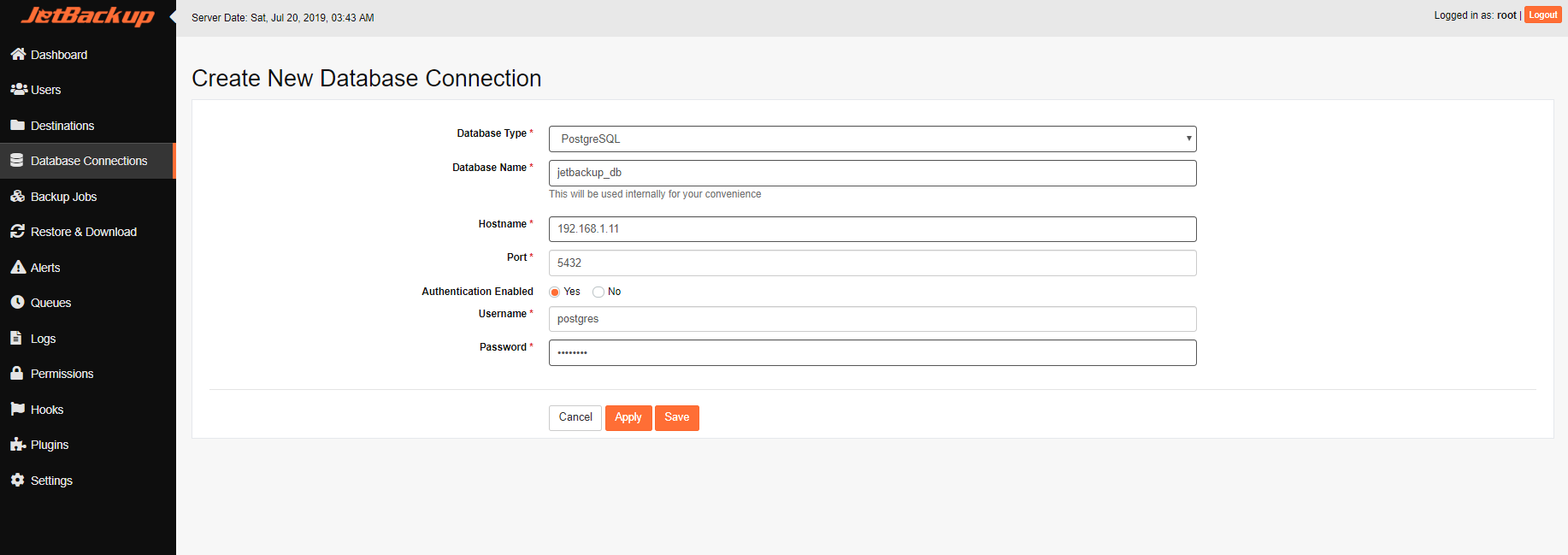Open Destinations from the sidebar
1568x555 pixels.
pyautogui.click(x=88, y=125)
